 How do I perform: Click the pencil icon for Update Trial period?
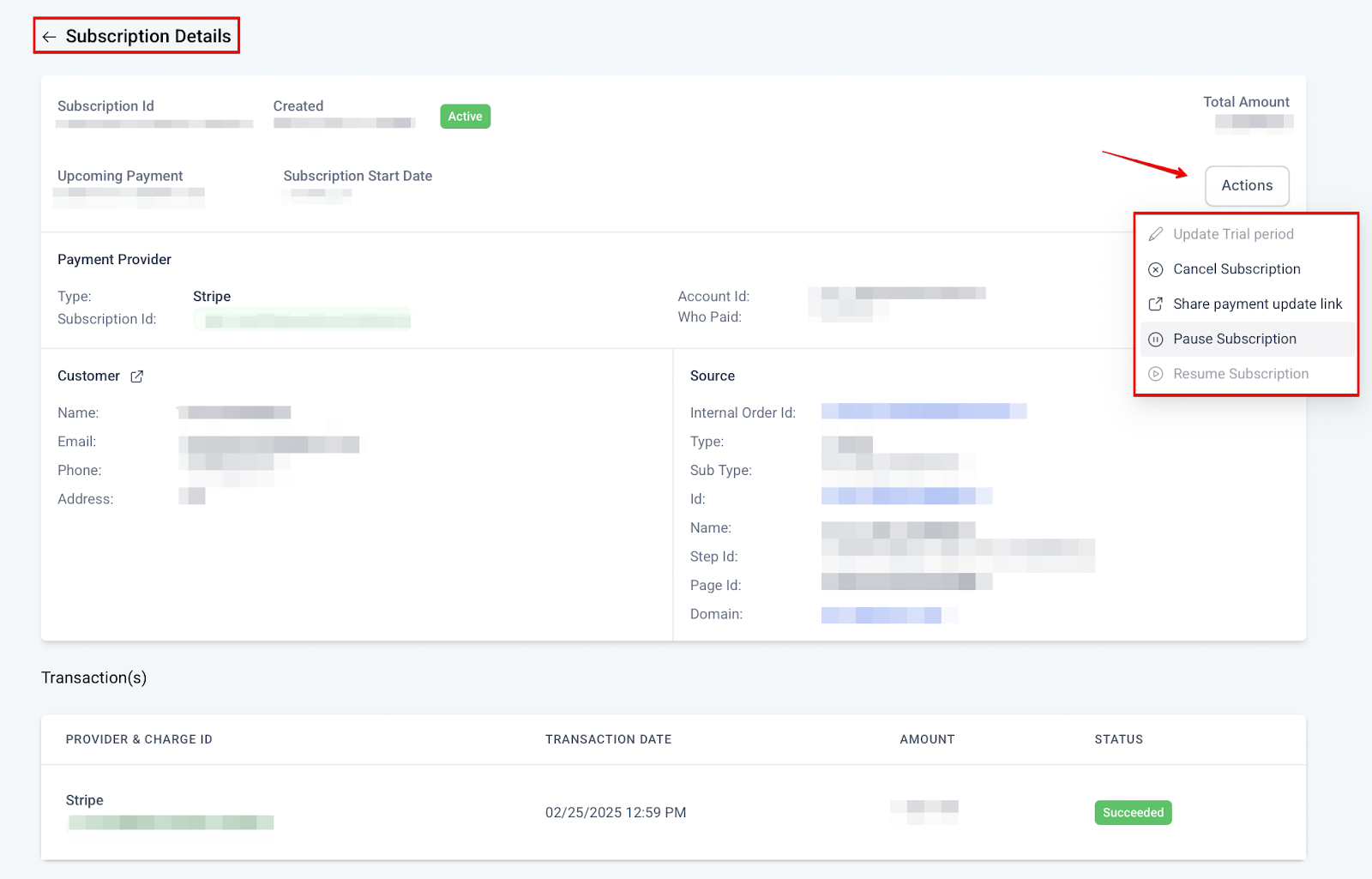(1155, 234)
